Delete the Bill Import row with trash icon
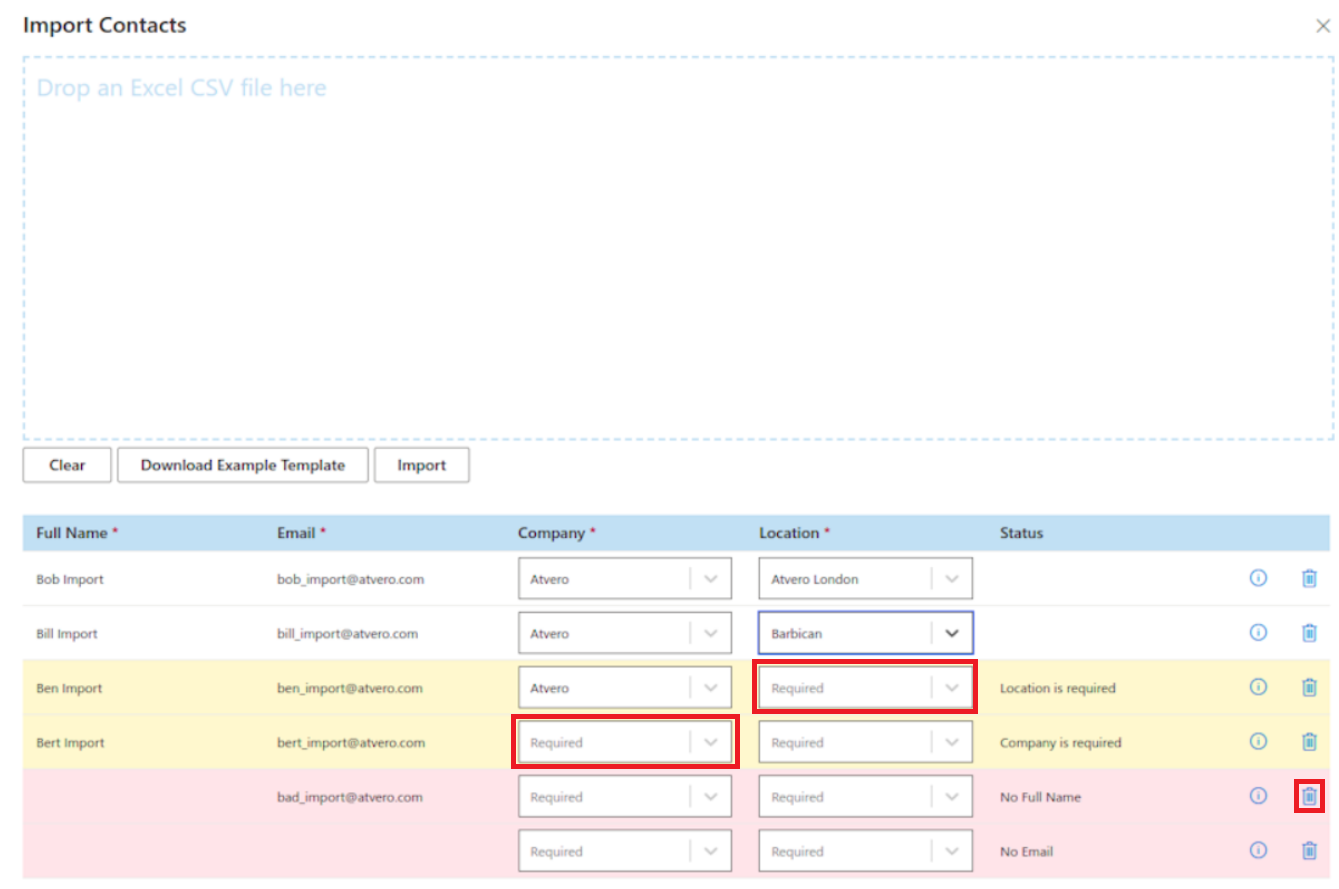 pos(1309,632)
